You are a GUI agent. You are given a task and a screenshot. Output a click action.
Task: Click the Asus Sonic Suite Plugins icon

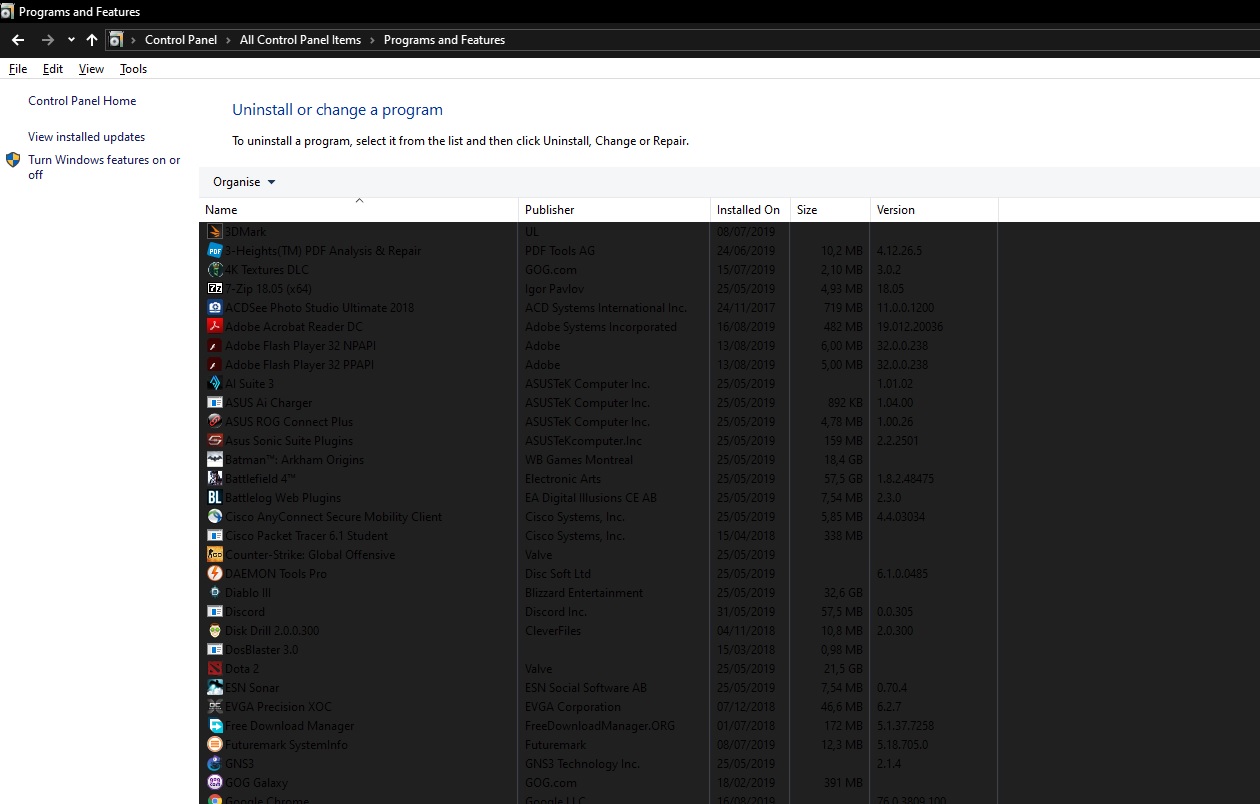tap(215, 440)
